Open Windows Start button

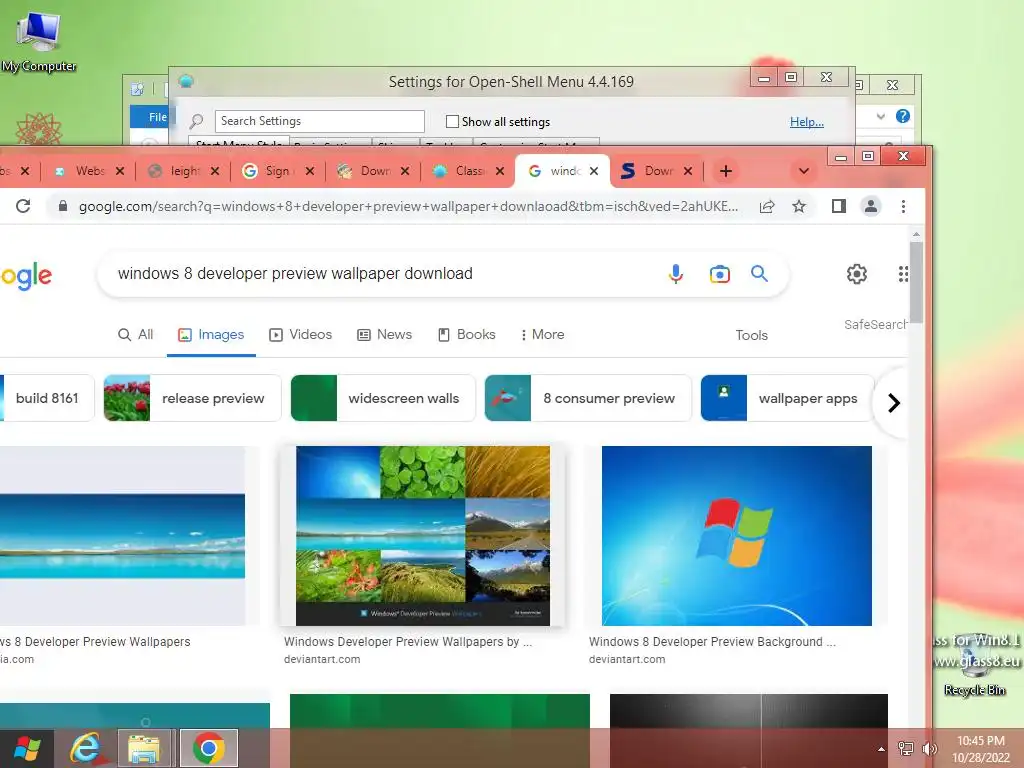tap(26, 748)
